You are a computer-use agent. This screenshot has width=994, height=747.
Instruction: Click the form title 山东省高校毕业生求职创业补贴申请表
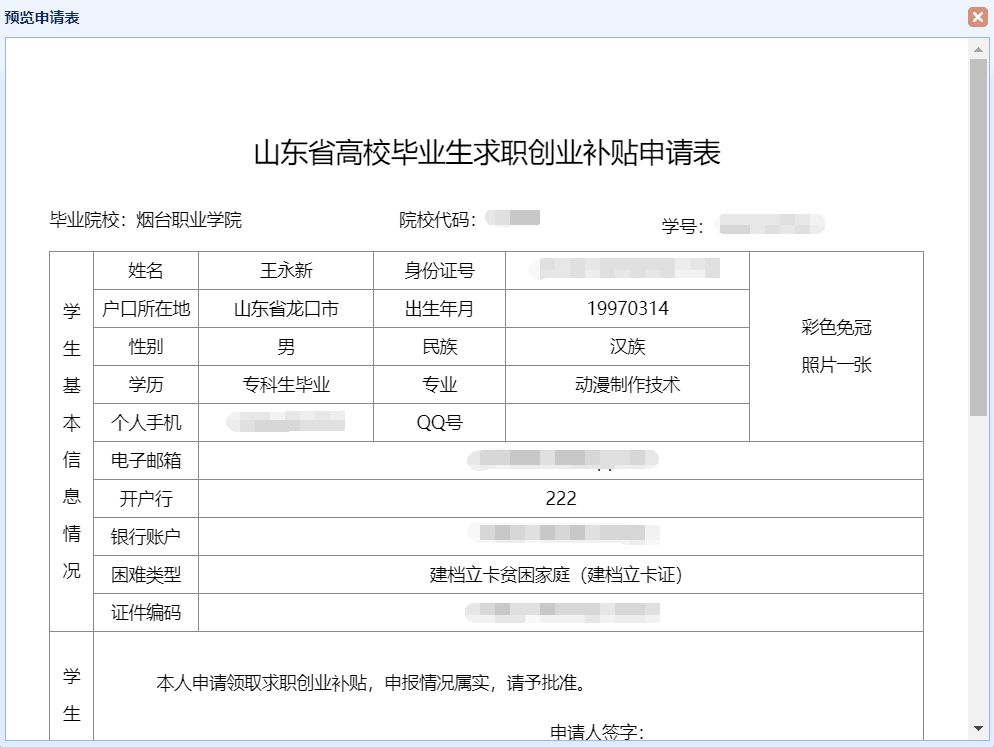coord(486,153)
